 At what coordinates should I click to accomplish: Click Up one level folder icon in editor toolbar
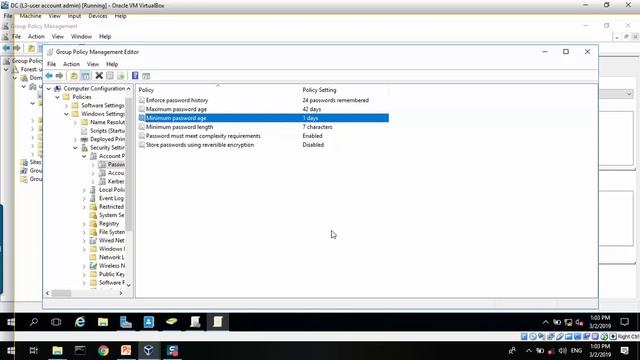click(74, 76)
